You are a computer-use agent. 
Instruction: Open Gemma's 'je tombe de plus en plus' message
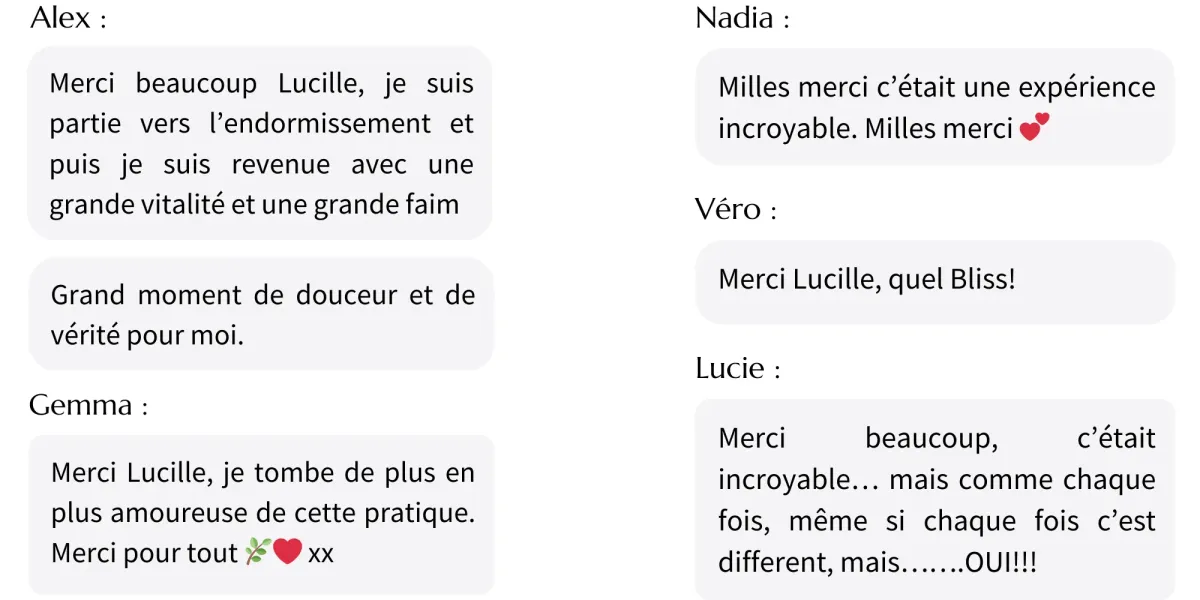(x=261, y=514)
